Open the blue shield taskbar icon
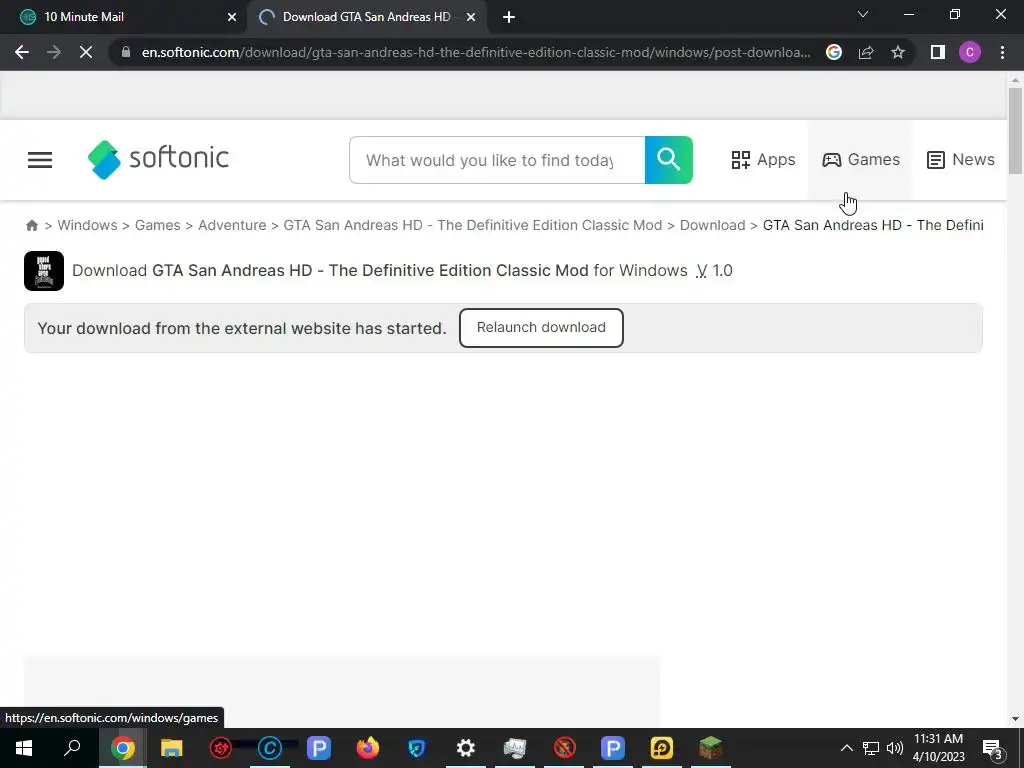Screen dimensions: 1024x768 point(417,748)
